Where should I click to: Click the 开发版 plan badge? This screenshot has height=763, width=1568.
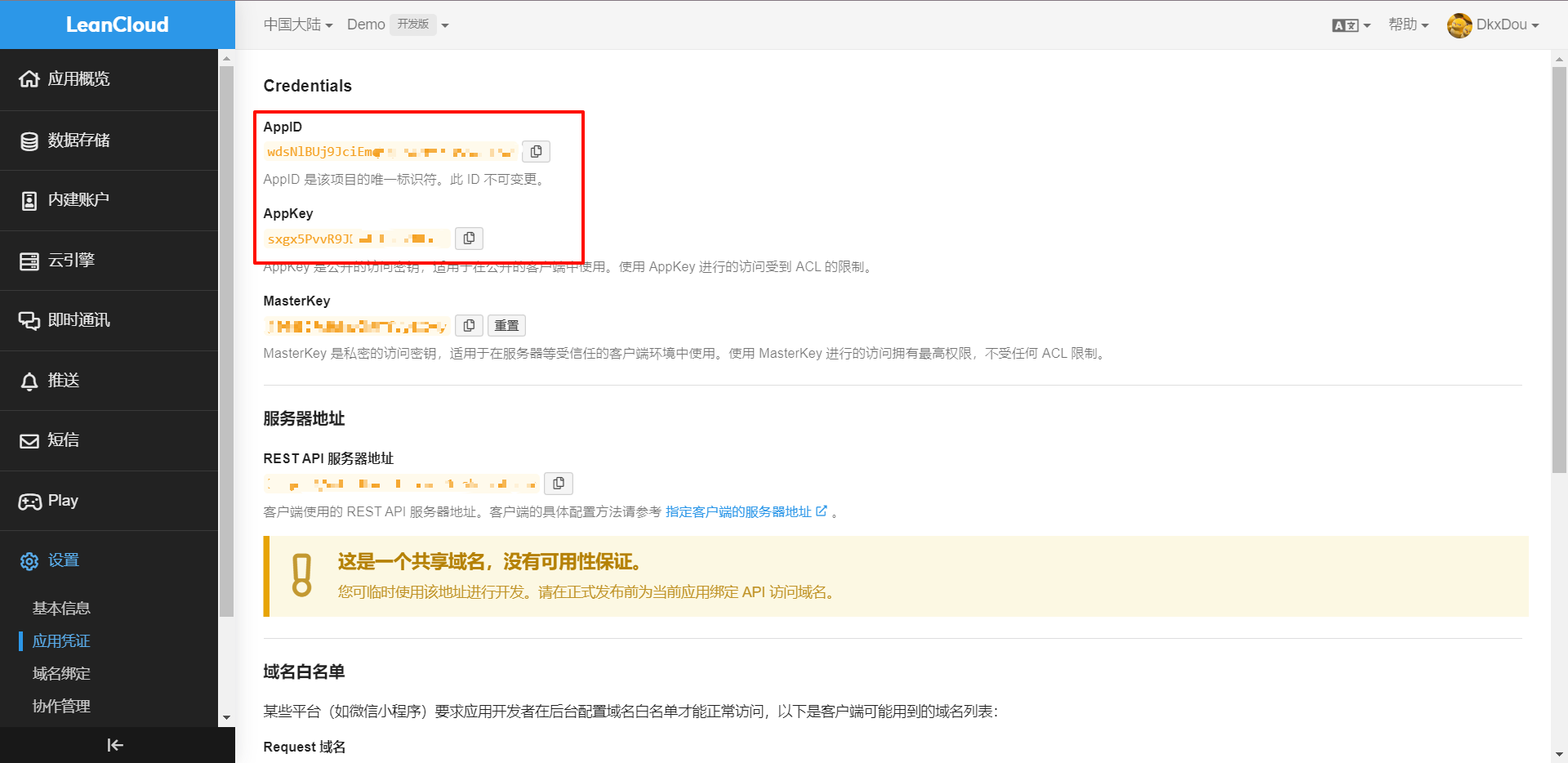(x=413, y=25)
